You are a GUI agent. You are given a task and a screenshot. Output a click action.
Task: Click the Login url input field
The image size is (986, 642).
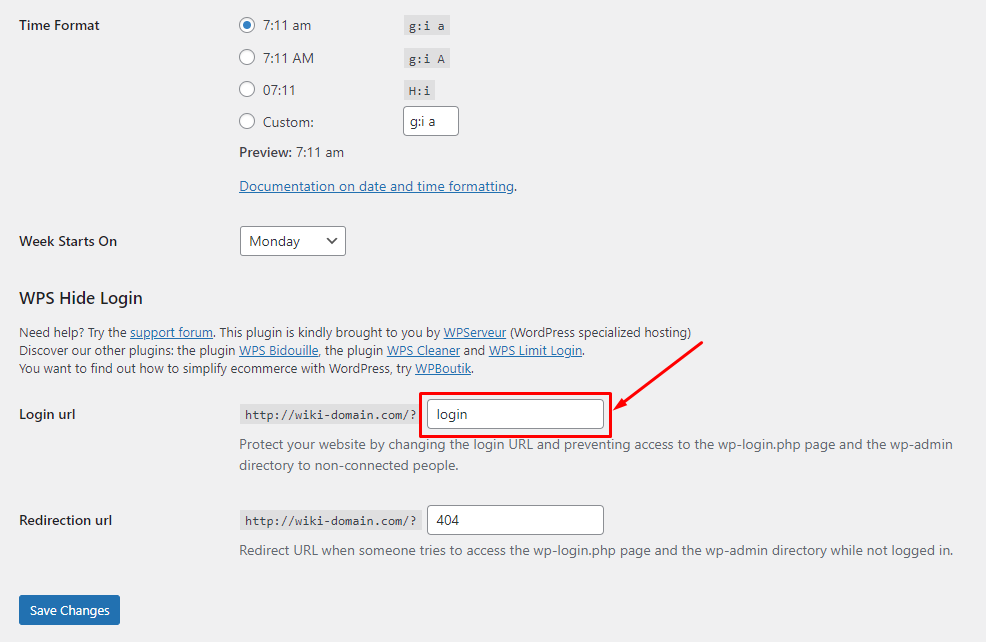(x=515, y=414)
